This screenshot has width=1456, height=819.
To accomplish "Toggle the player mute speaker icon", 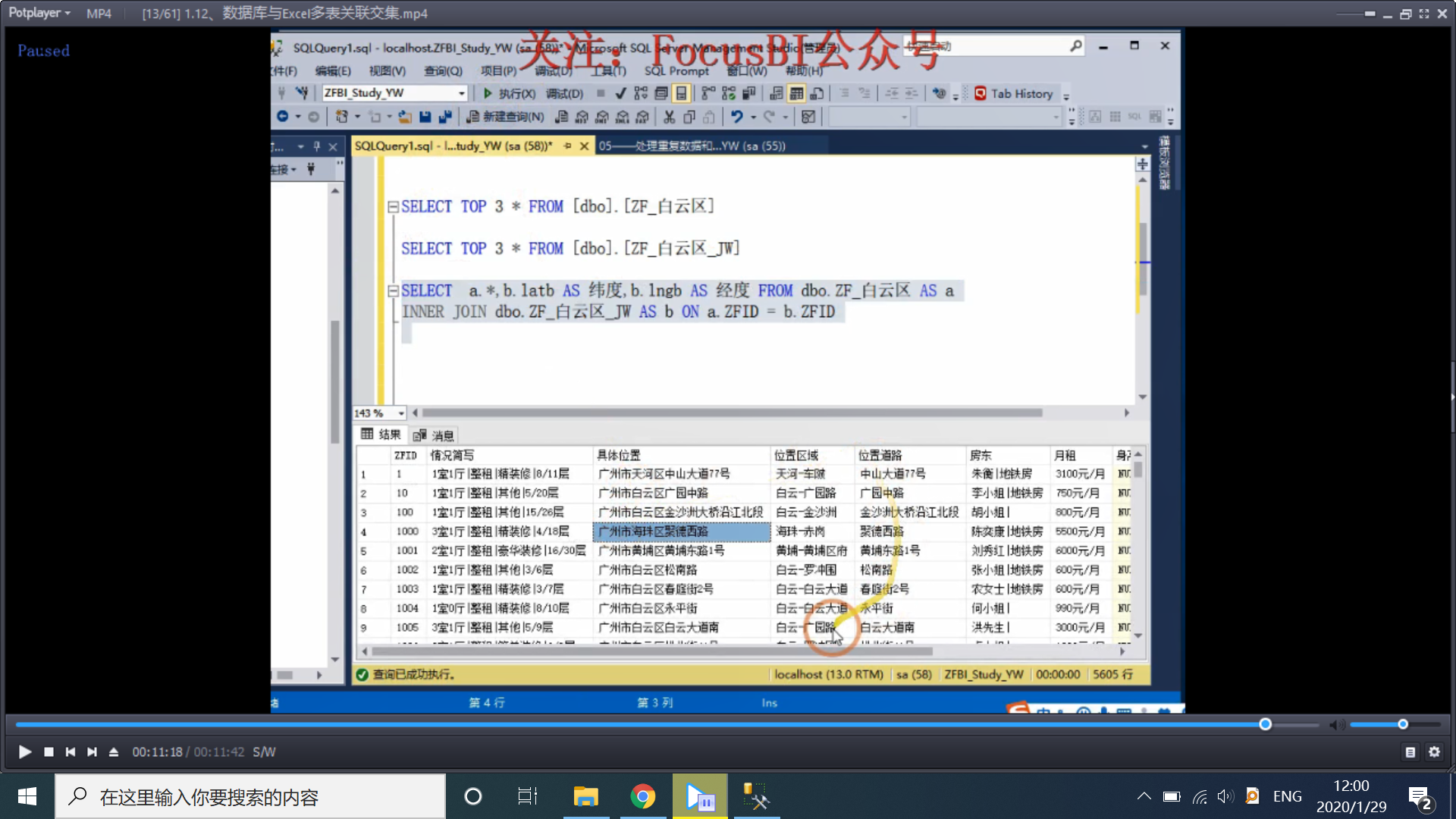I will [x=1336, y=725].
